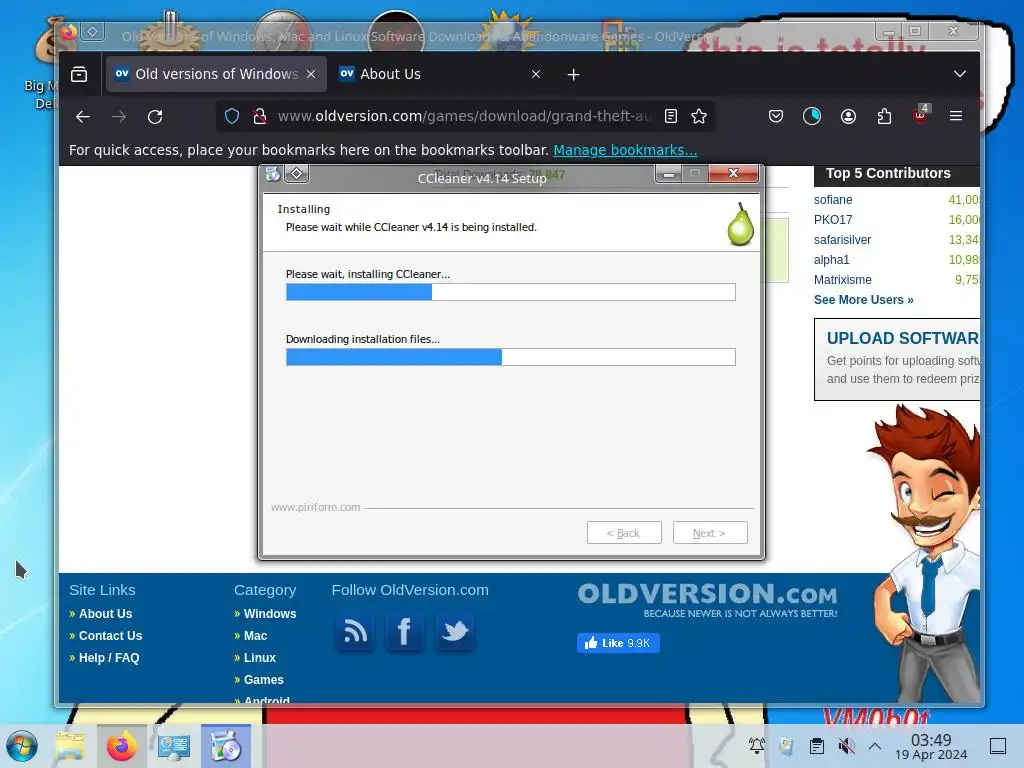
Task: Click the CCleaner Setup titlebar diamond button
Action: coord(296,174)
